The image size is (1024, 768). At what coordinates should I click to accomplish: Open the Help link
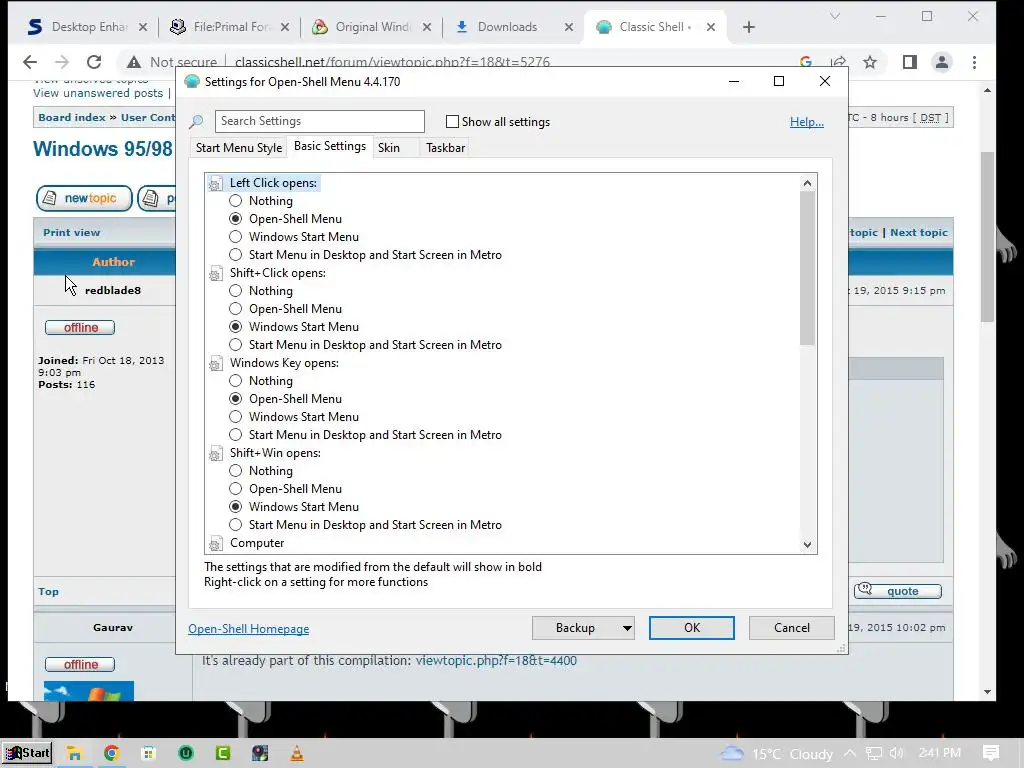coord(807,122)
